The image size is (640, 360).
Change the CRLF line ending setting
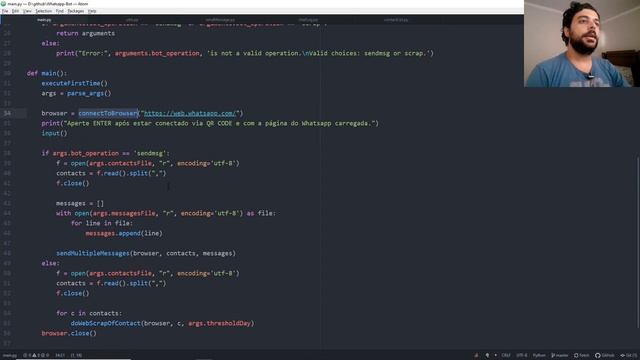[x=506, y=356]
